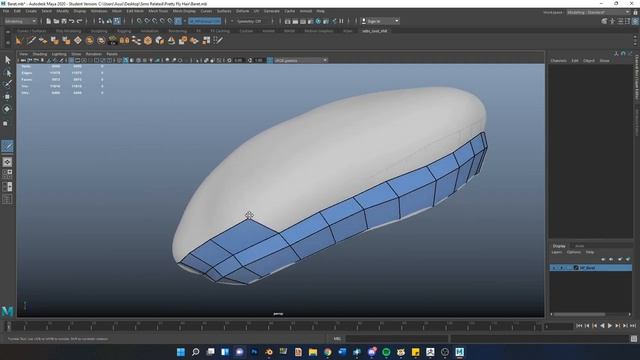This screenshot has width=640, height=360.
Task: Select by hierarchy mode icon
Action: [x=101, y=21]
